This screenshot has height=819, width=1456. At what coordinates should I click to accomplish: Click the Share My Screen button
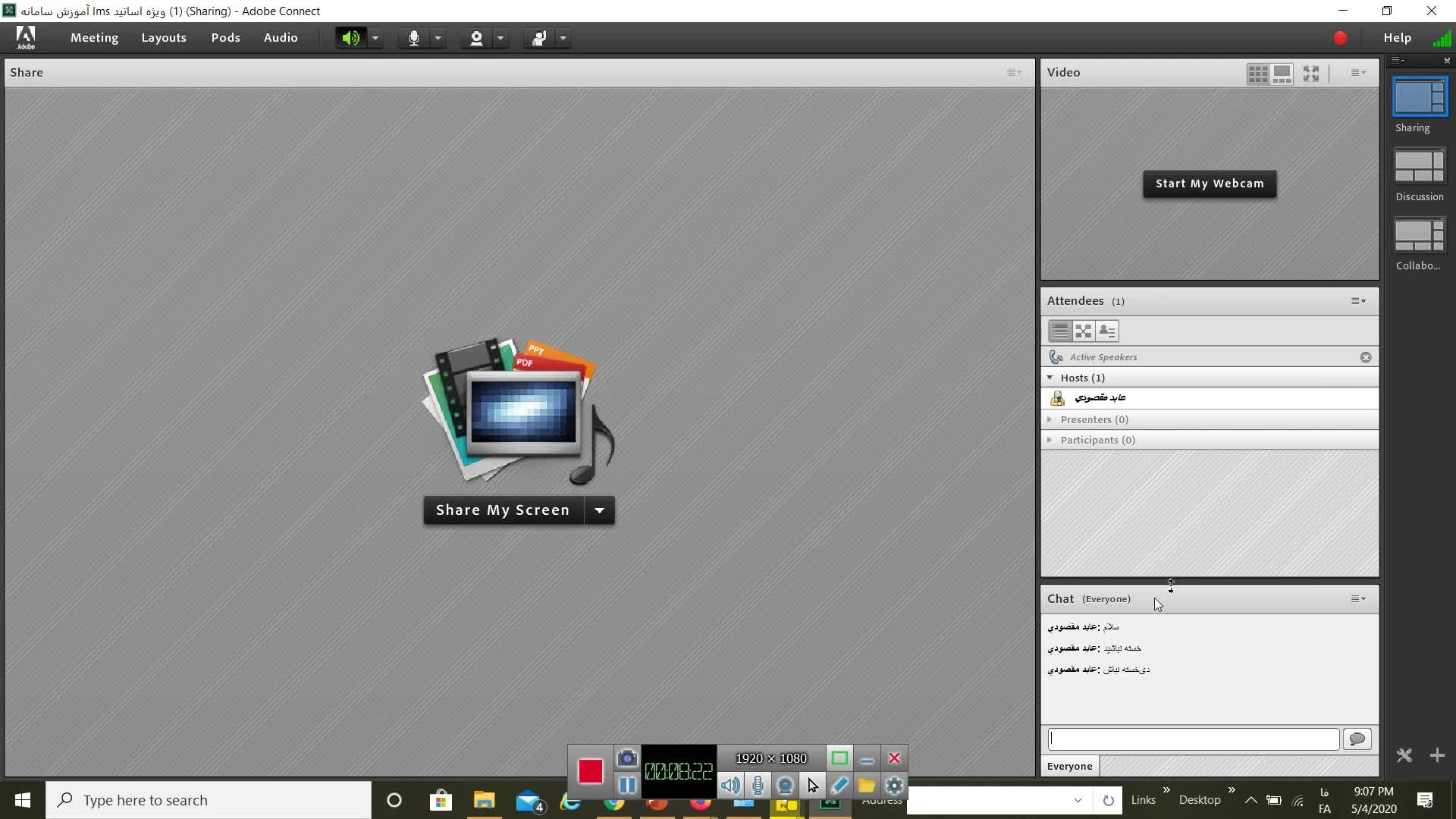[503, 510]
